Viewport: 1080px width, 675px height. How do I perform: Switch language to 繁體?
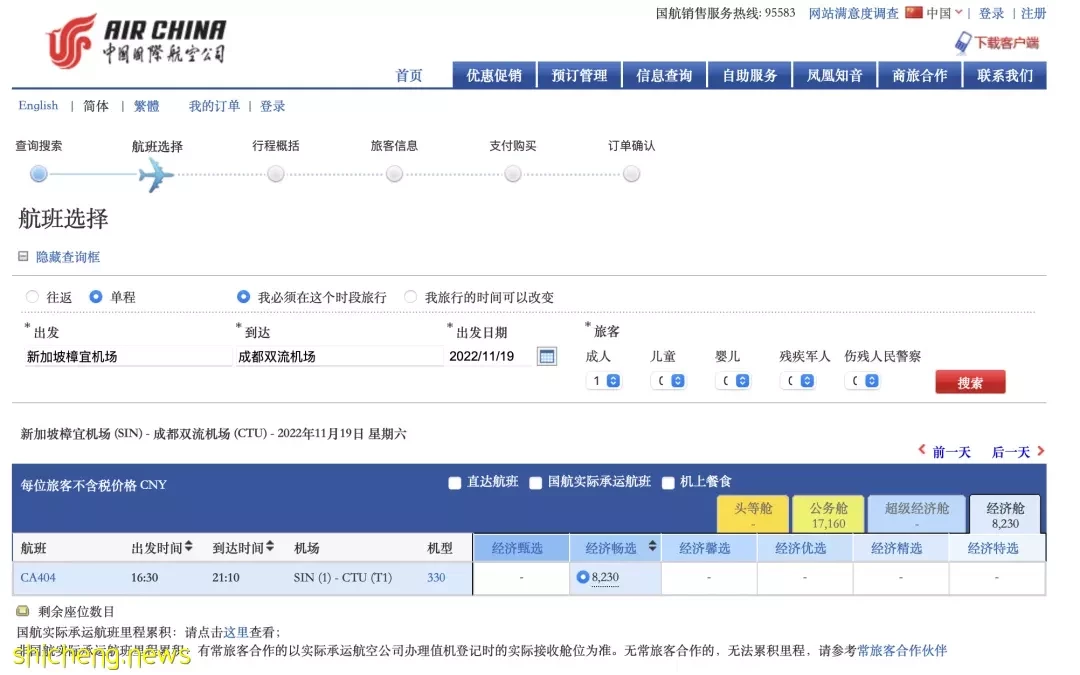point(146,106)
